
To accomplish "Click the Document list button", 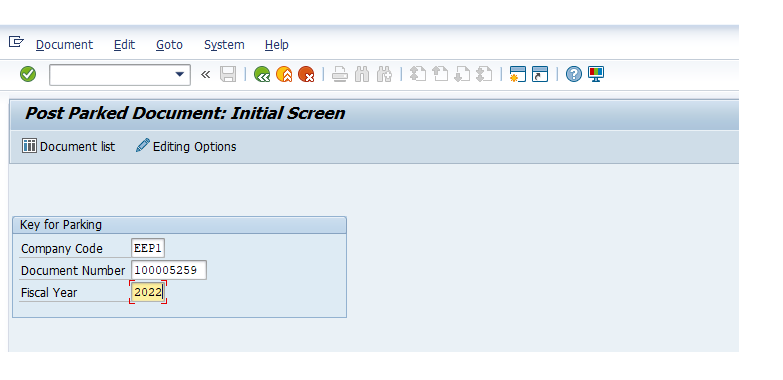I will pos(68,146).
